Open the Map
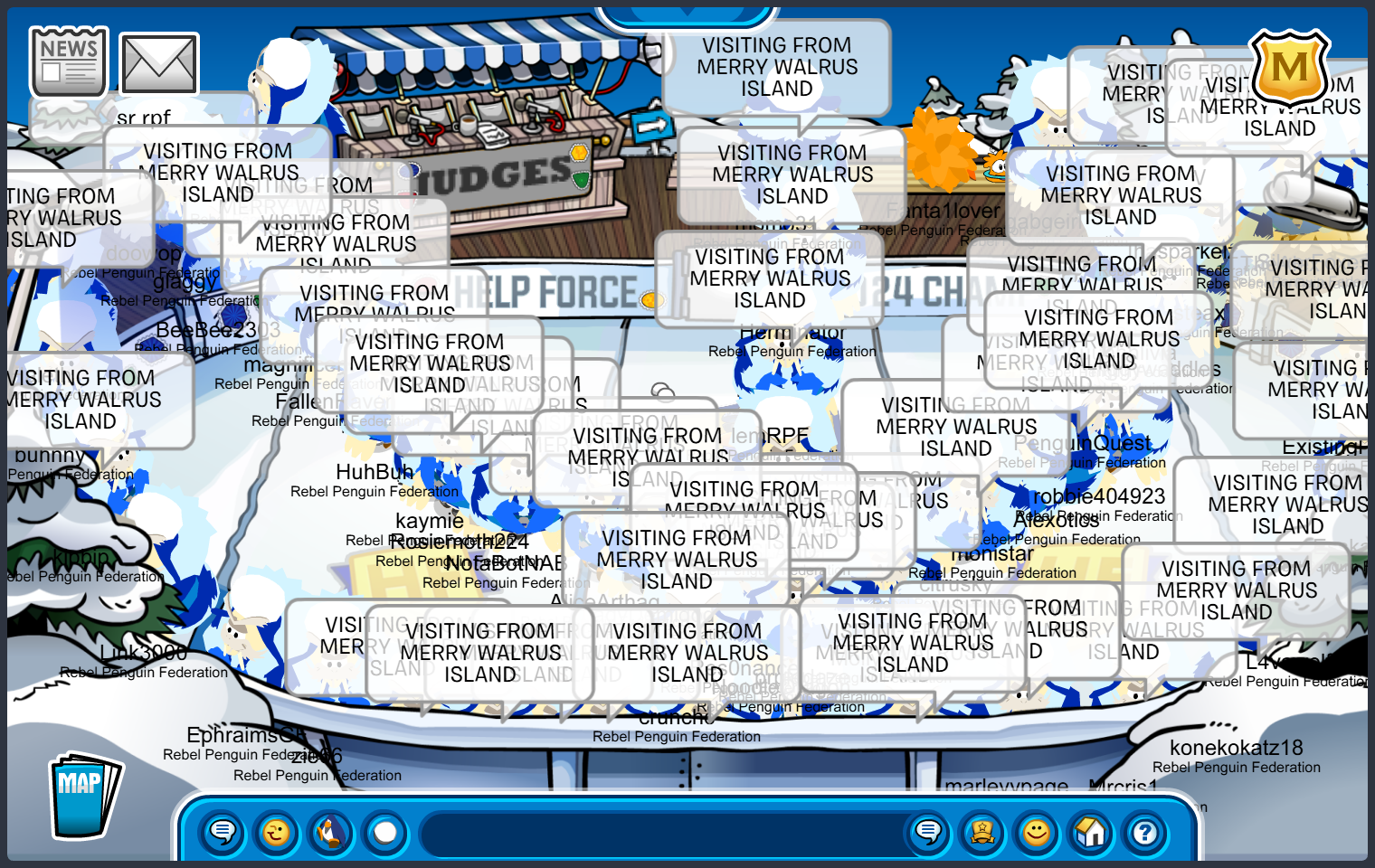 coord(84,796)
